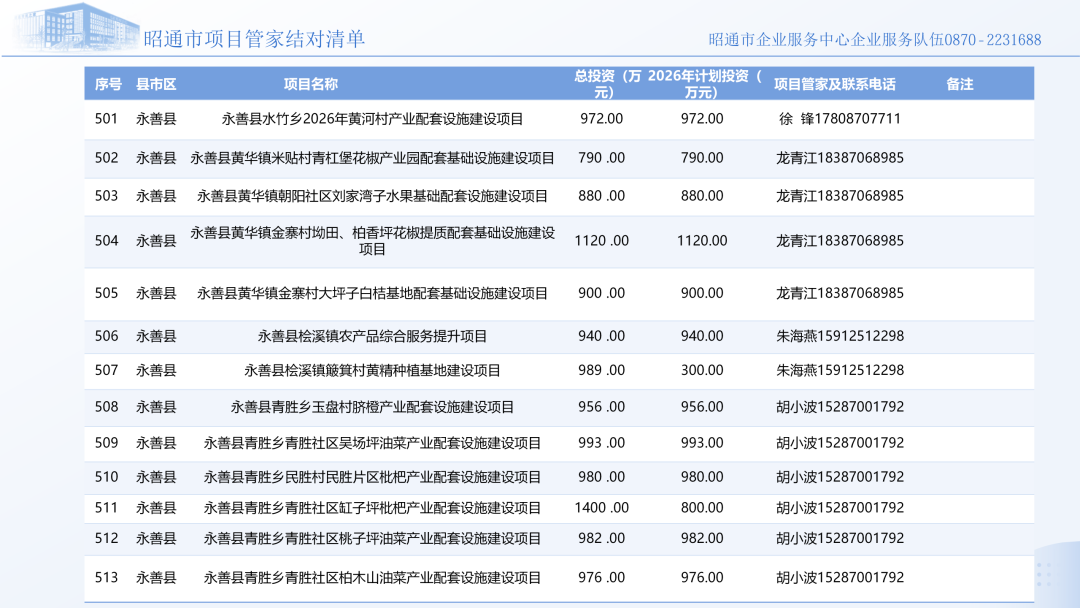Image resolution: width=1080 pixels, height=608 pixels.
Task: Click 朱海燕 contact in row 507
Action: coord(840,370)
